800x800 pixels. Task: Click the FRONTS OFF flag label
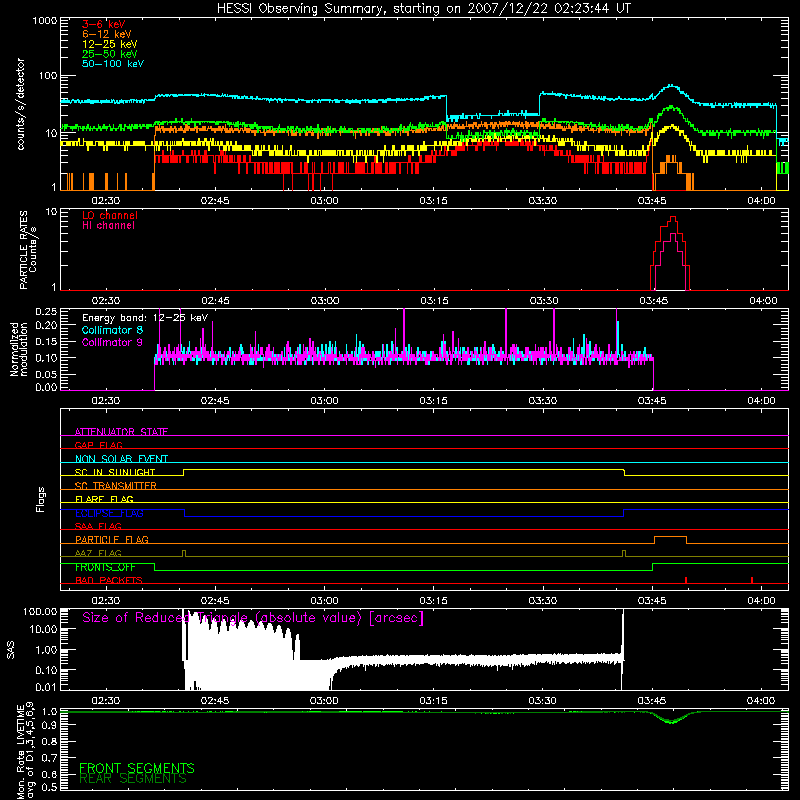[x=105, y=567]
